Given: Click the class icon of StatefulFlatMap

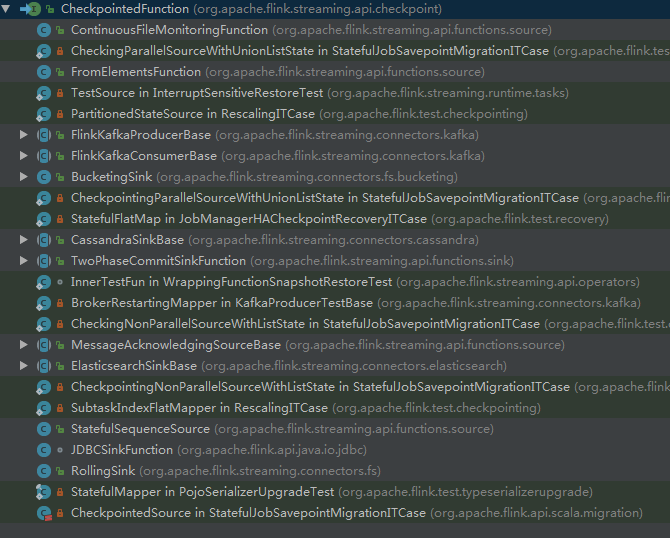Looking at the screenshot, I should (x=44, y=219).
